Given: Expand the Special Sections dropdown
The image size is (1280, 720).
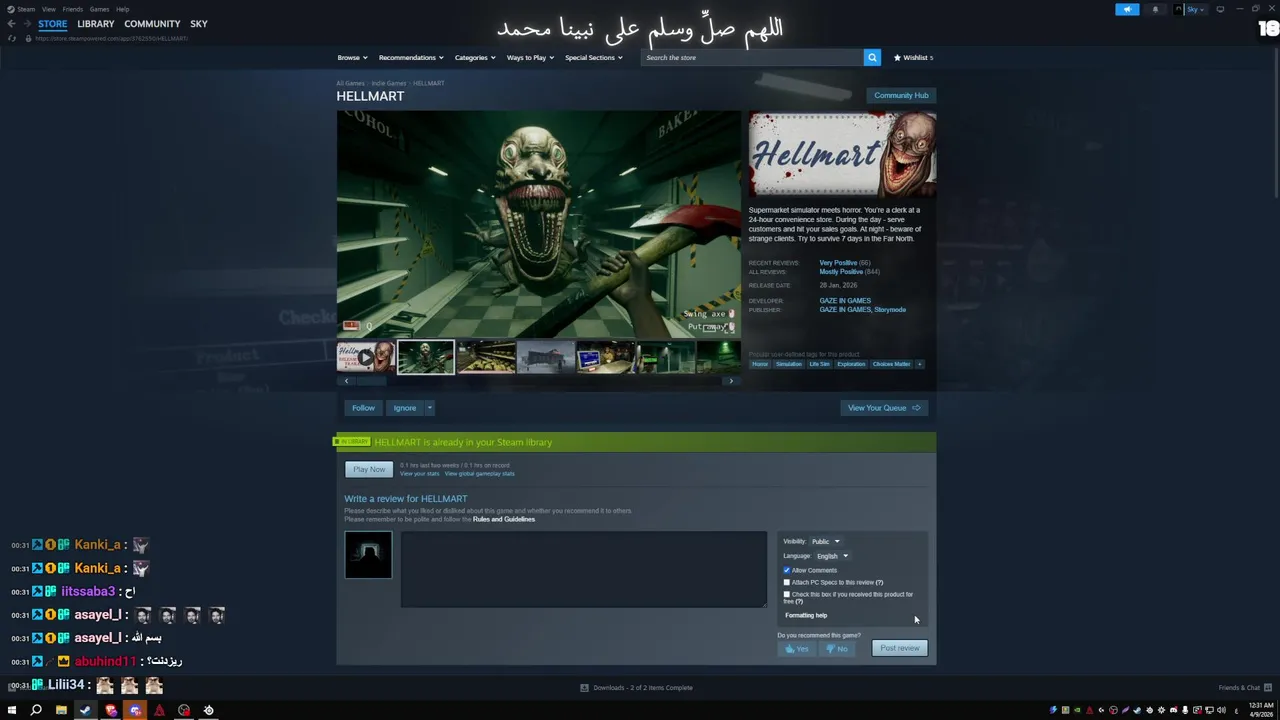Looking at the screenshot, I should (594, 58).
